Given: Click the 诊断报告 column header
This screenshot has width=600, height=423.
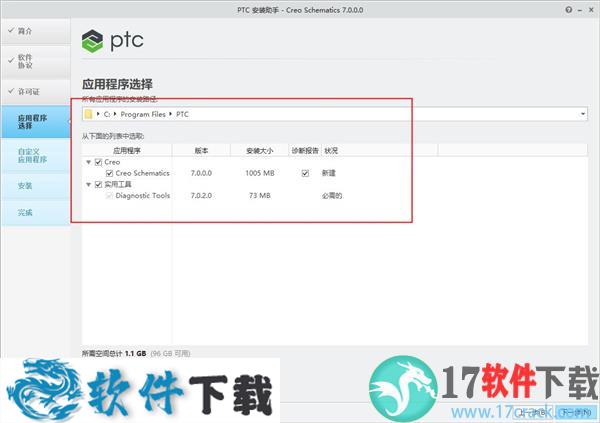Looking at the screenshot, I should [305, 150].
